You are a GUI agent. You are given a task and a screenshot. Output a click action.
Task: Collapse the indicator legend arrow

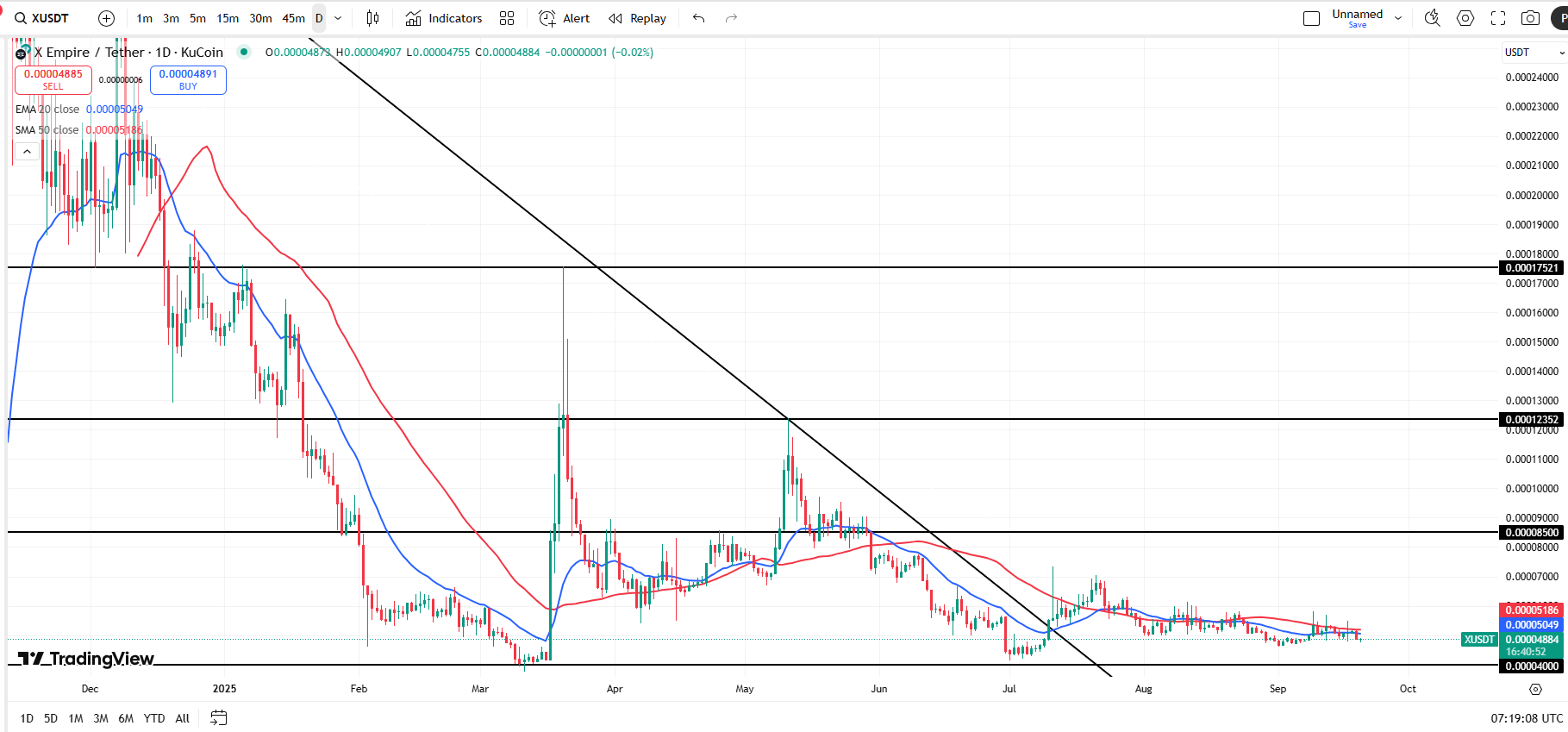coord(27,152)
